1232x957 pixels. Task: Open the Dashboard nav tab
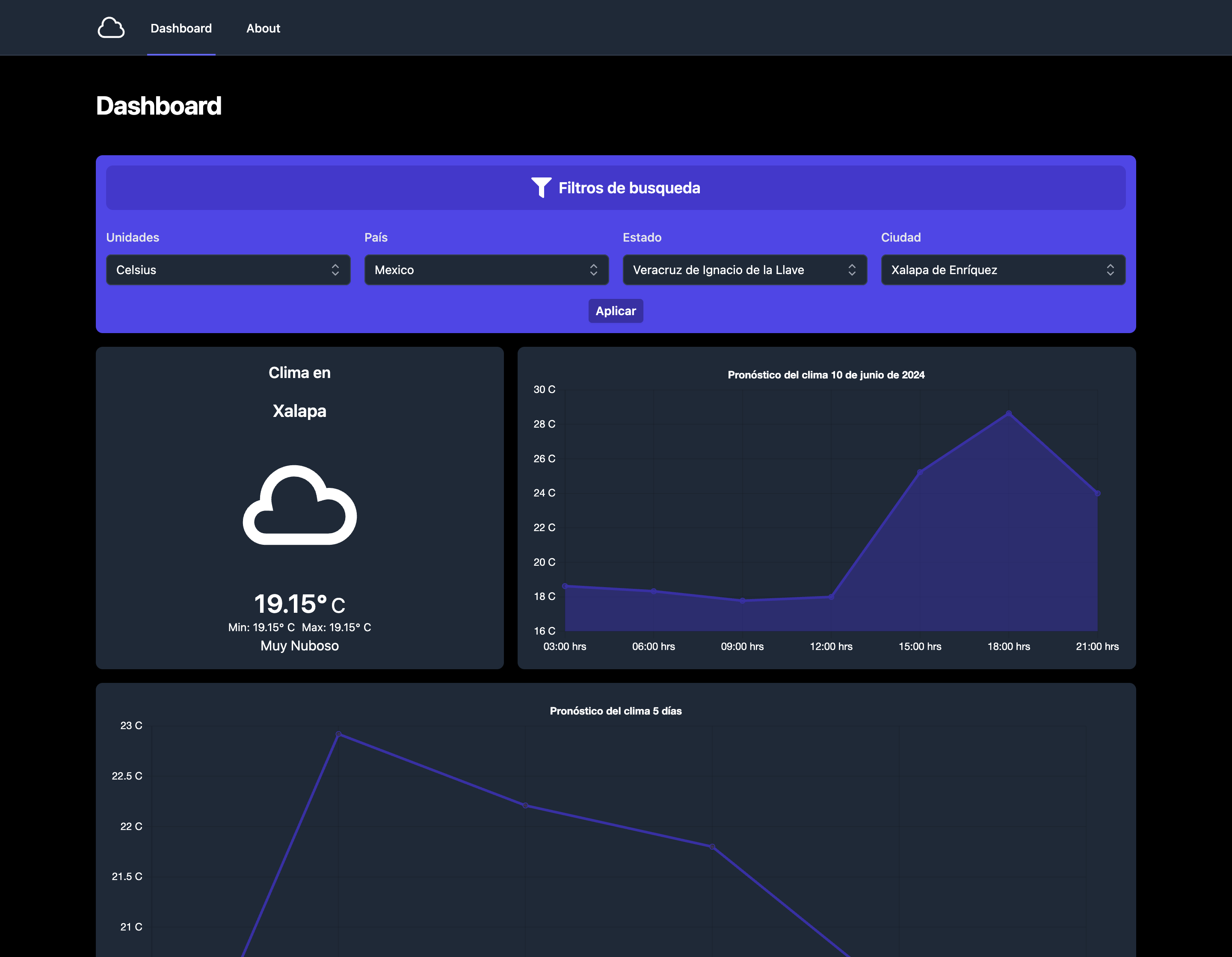pyautogui.click(x=181, y=28)
